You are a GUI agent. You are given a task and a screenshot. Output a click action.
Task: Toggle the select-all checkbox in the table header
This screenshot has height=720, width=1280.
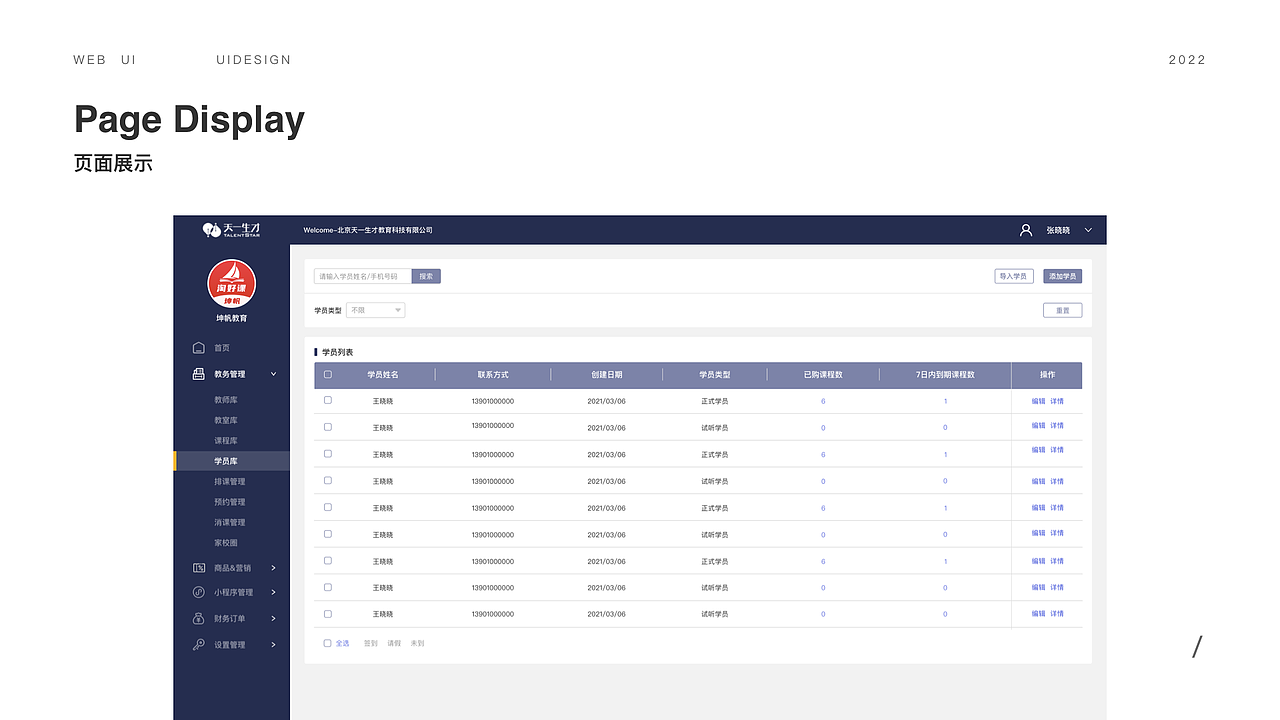[328, 375]
